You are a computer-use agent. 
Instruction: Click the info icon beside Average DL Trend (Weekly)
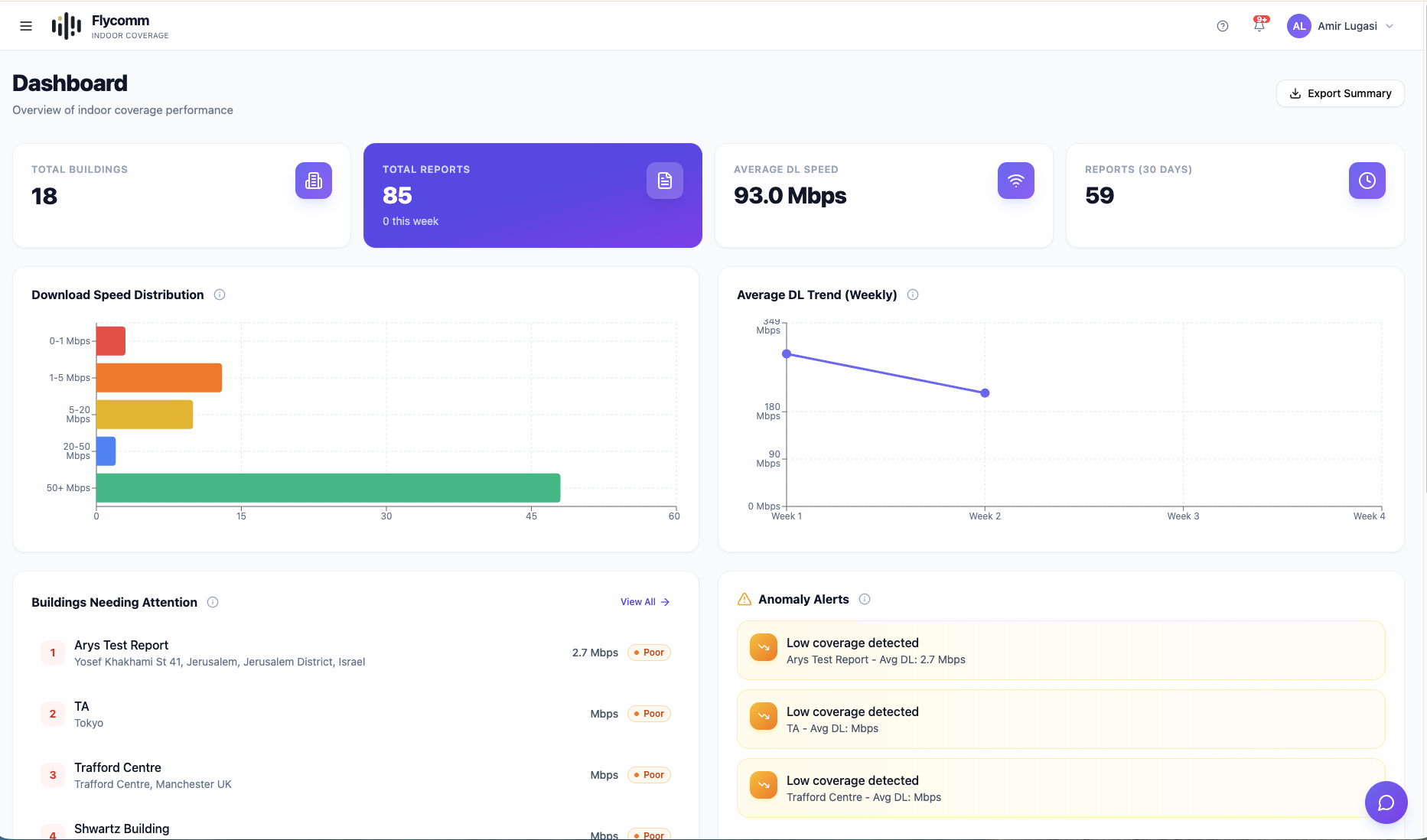(x=913, y=295)
